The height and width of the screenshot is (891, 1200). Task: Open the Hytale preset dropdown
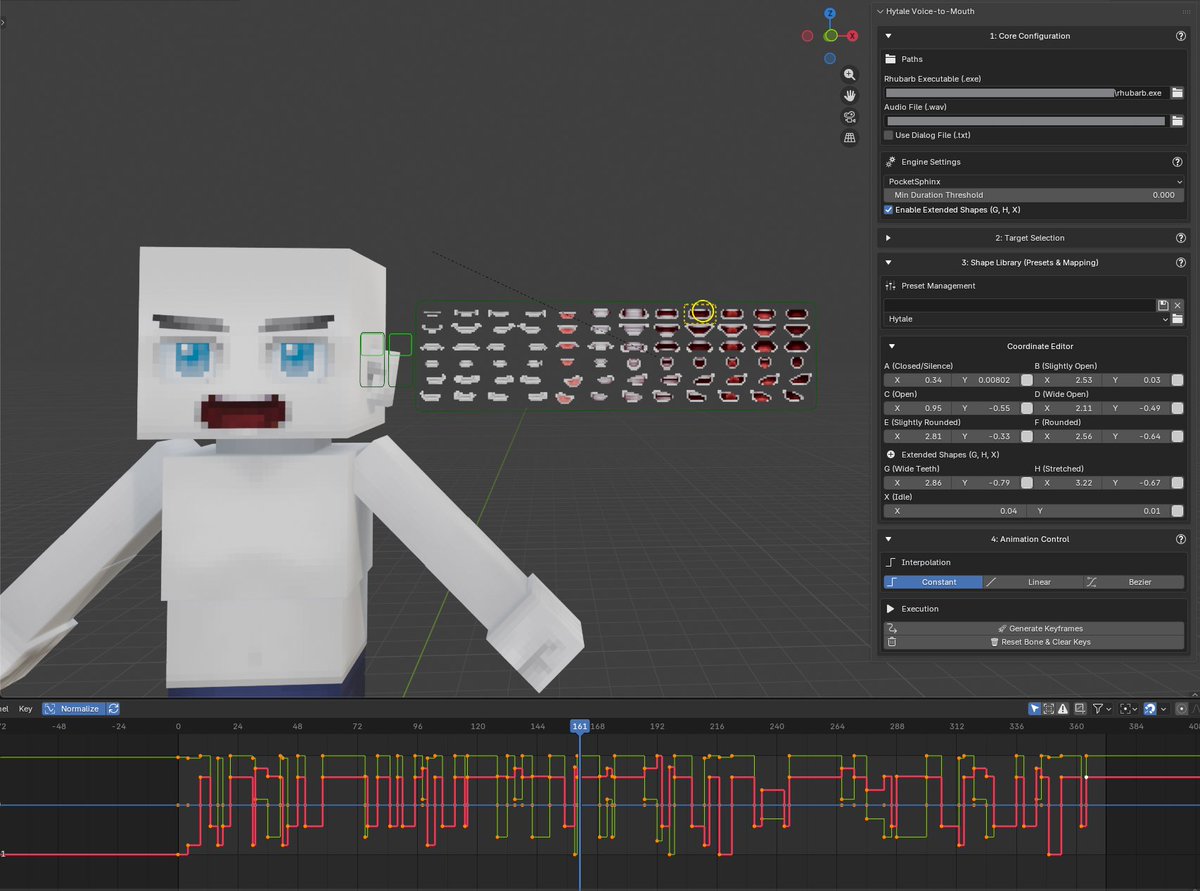[1026, 319]
